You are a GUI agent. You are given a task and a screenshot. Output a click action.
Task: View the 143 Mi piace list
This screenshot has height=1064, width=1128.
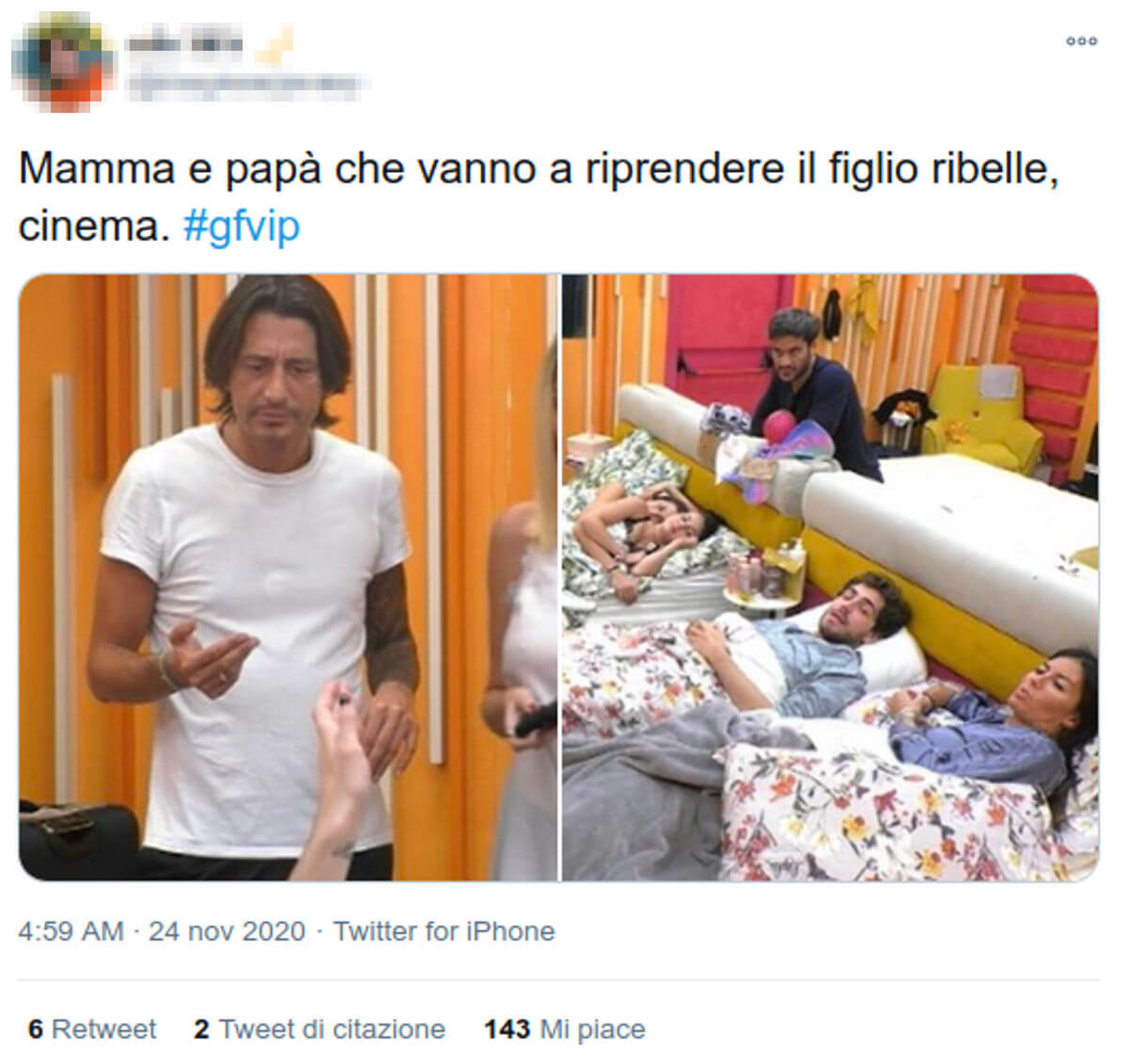565,1029
